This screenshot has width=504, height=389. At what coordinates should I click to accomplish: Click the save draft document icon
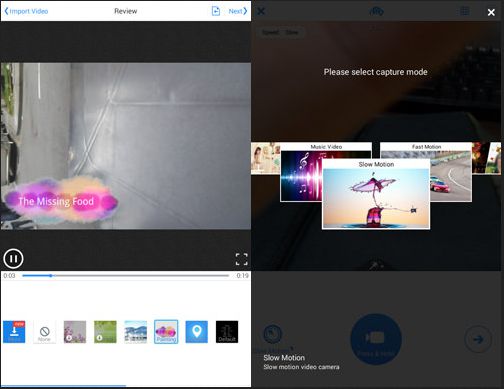(216, 11)
